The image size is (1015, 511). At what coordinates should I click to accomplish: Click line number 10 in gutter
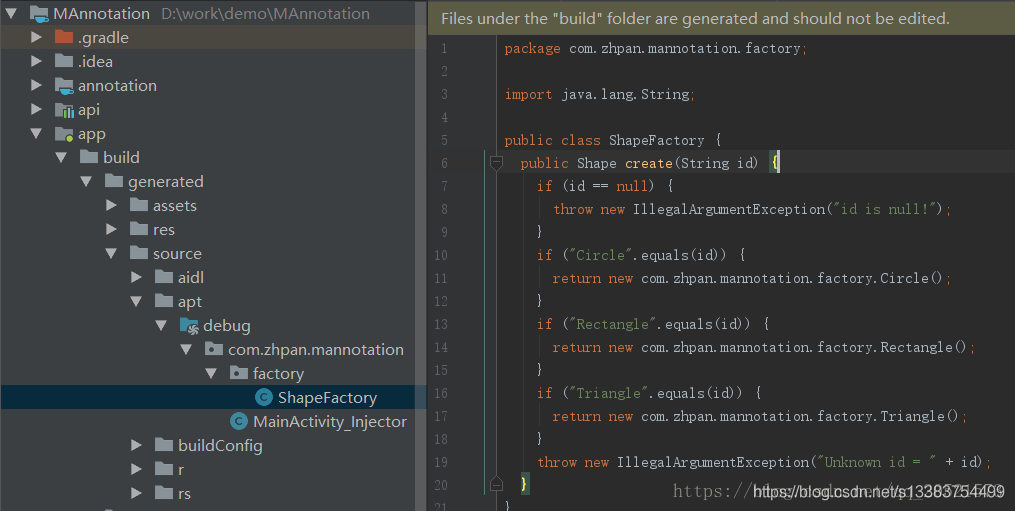pos(441,255)
